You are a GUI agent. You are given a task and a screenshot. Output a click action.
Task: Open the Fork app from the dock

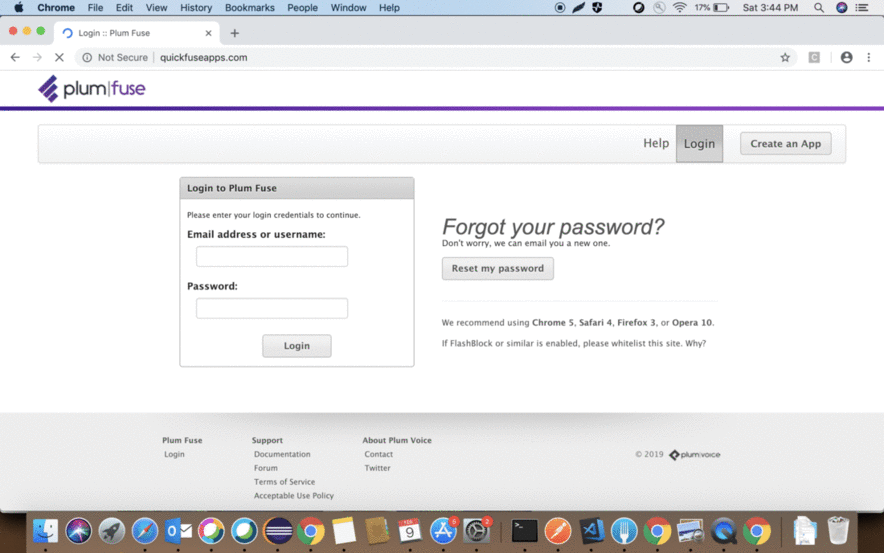point(624,530)
